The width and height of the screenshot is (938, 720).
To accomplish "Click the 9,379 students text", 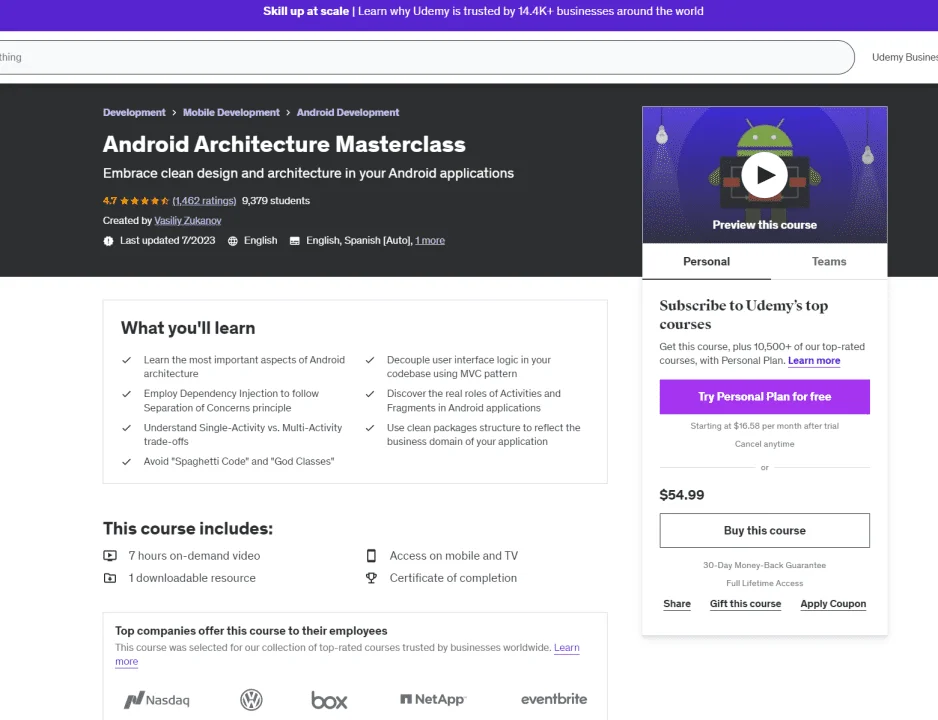I will coord(276,201).
